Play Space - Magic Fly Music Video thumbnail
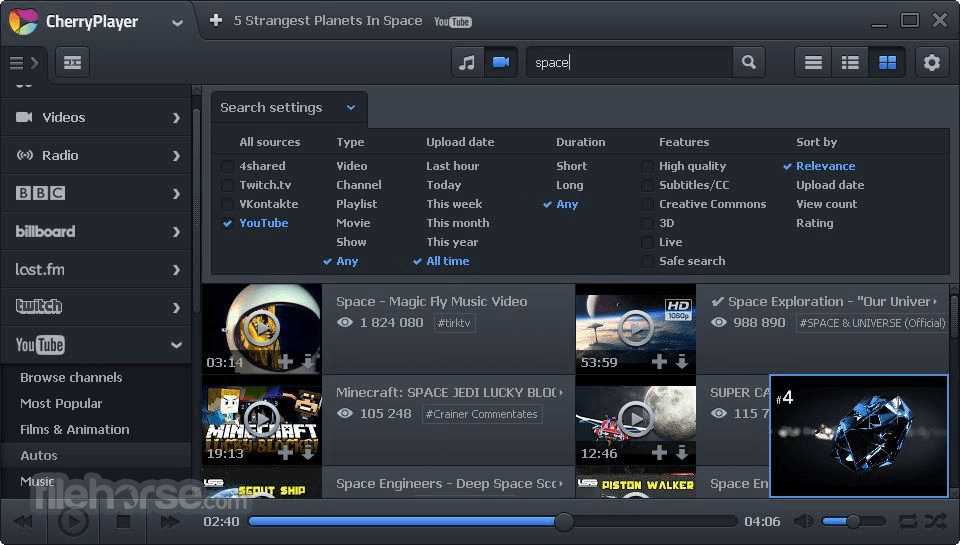Image resolution: width=960 pixels, height=545 pixels. tap(262, 328)
